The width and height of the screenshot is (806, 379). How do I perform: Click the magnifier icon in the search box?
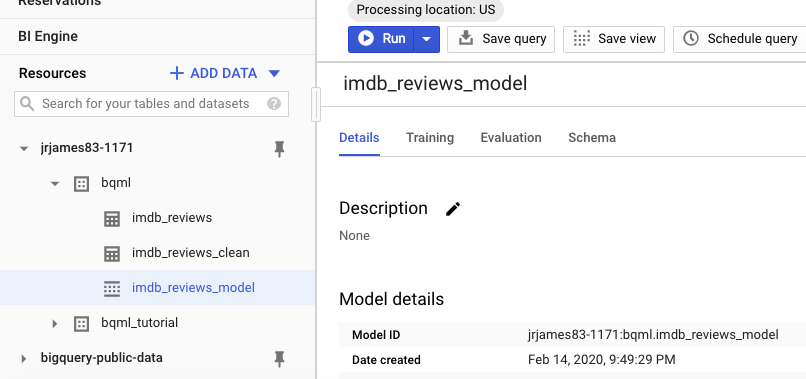point(27,104)
